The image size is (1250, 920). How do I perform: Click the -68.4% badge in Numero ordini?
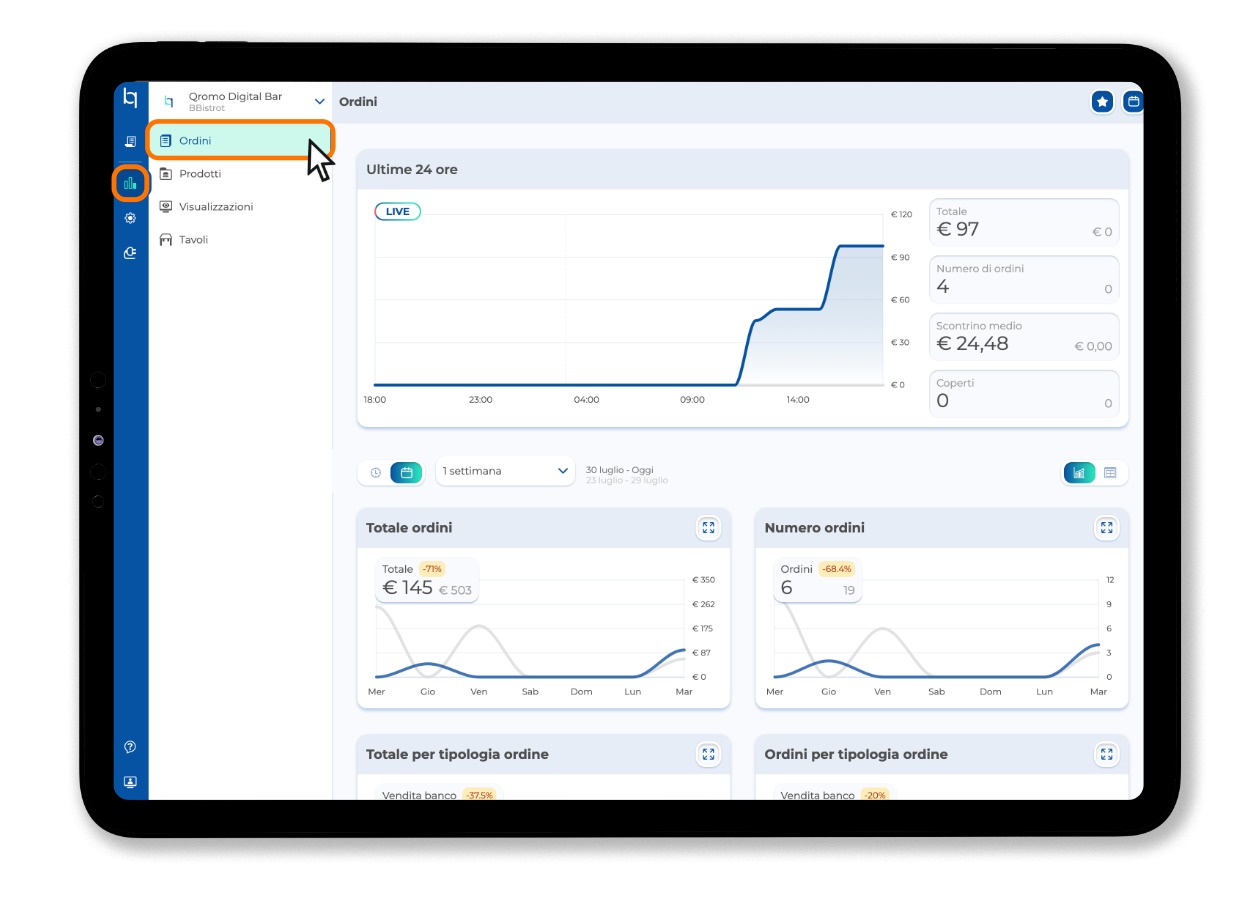[x=836, y=569]
